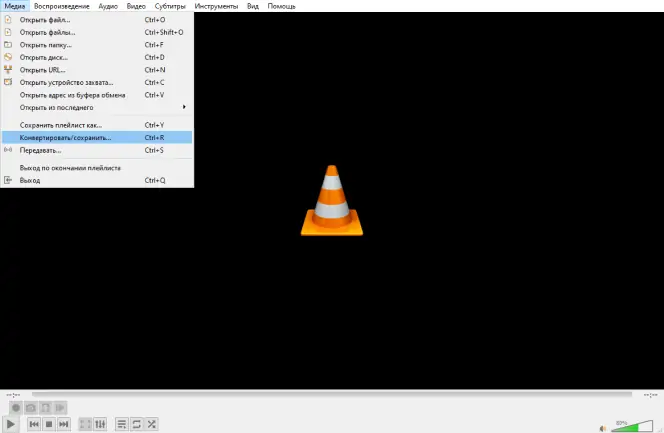The width and height of the screenshot is (664, 433).
Task: Click the stream broadcast icon
Action: point(8,150)
